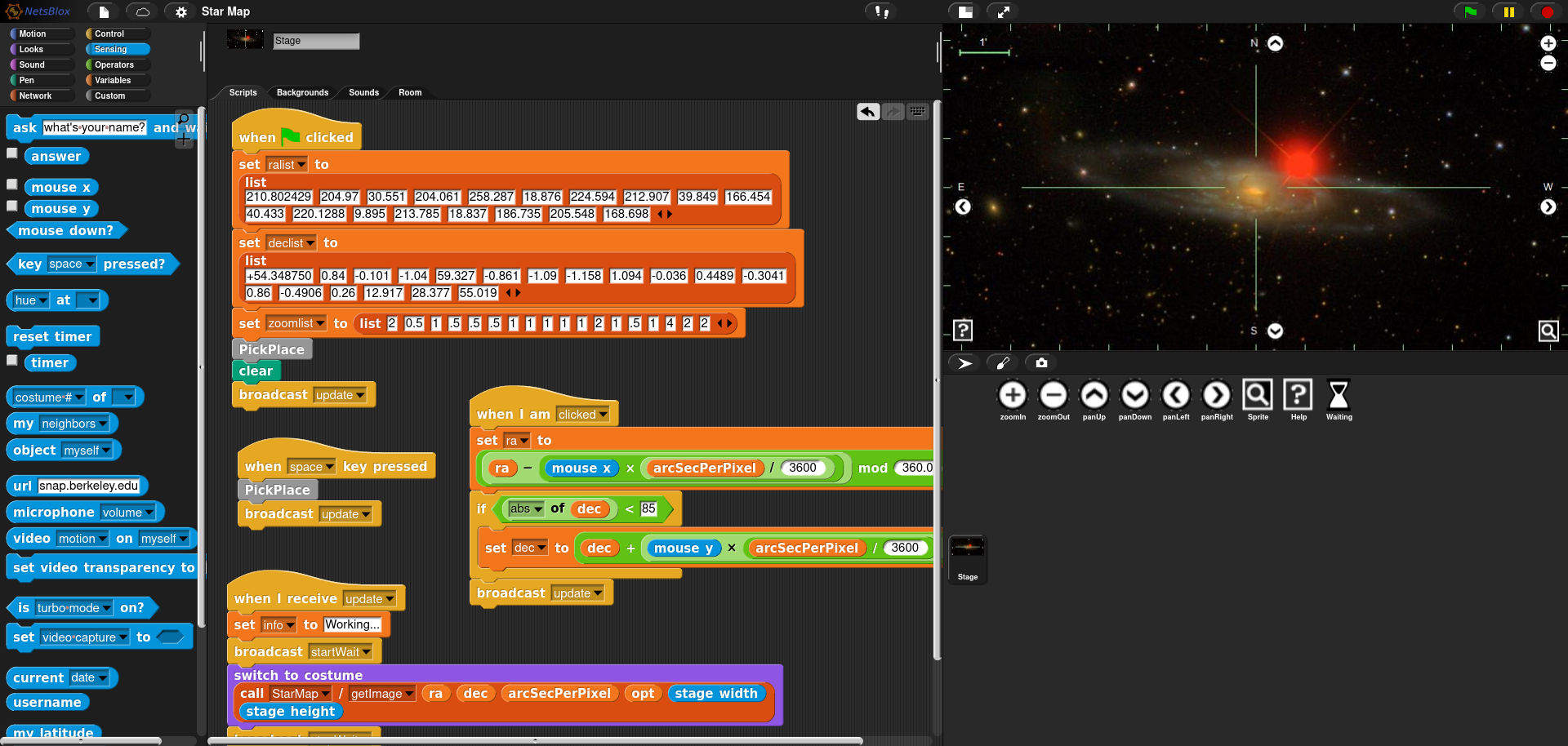Click the green flag run button
The image size is (1568, 746).
click(x=1470, y=11)
